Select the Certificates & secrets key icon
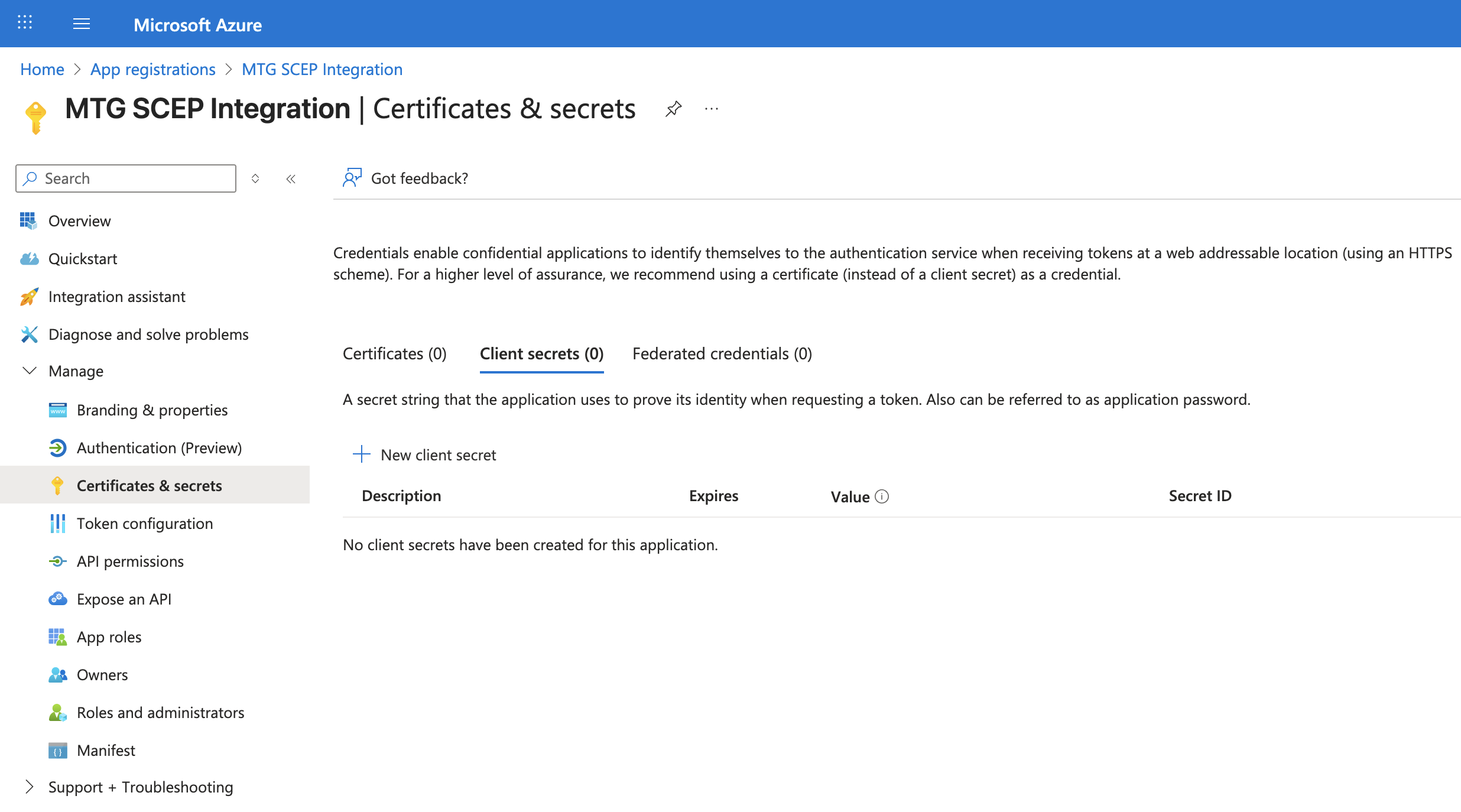1461x812 pixels. tap(57, 485)
